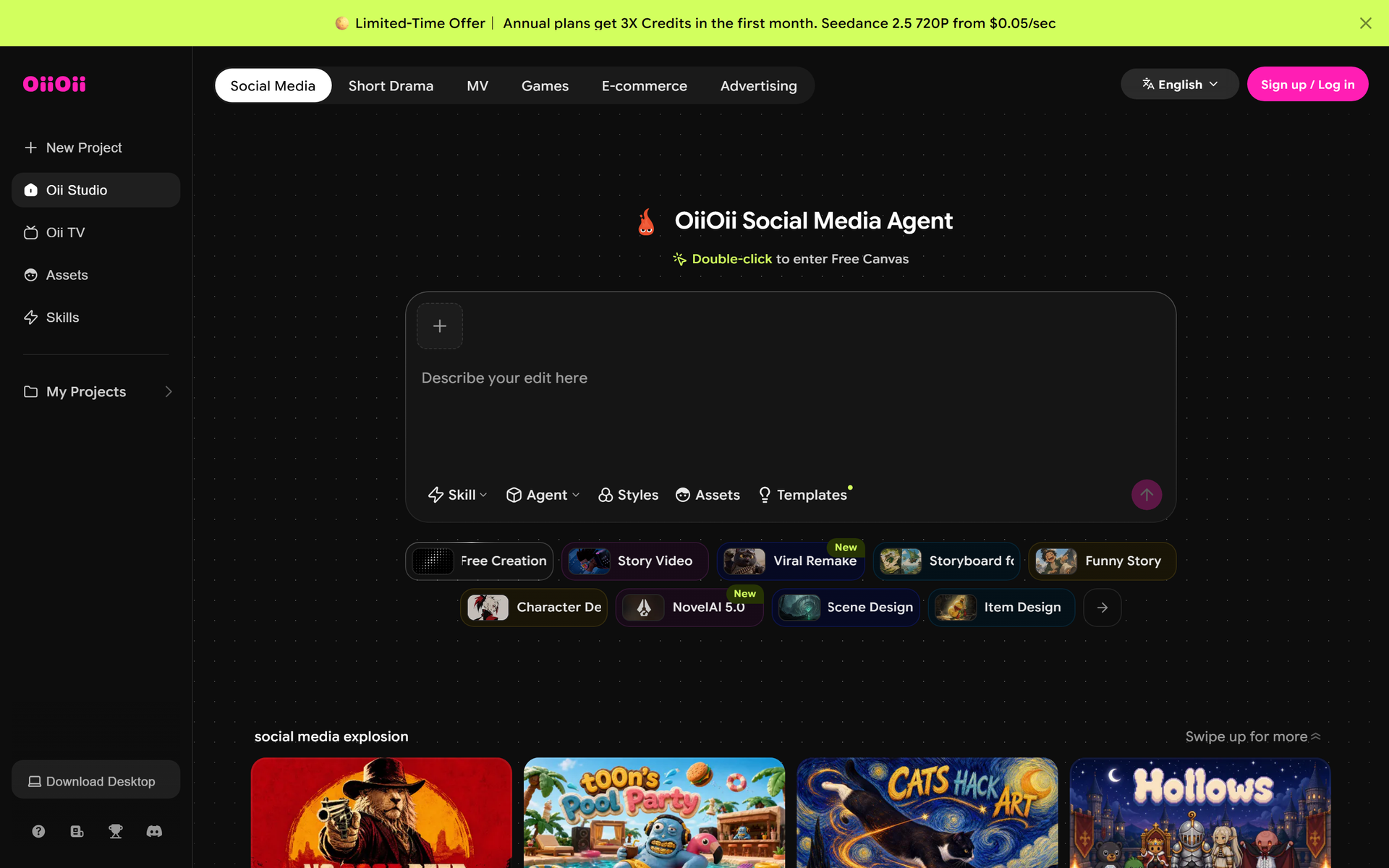1389x868 pixels.
Task: Select the Item Design preset
Action: point(1001,608)
